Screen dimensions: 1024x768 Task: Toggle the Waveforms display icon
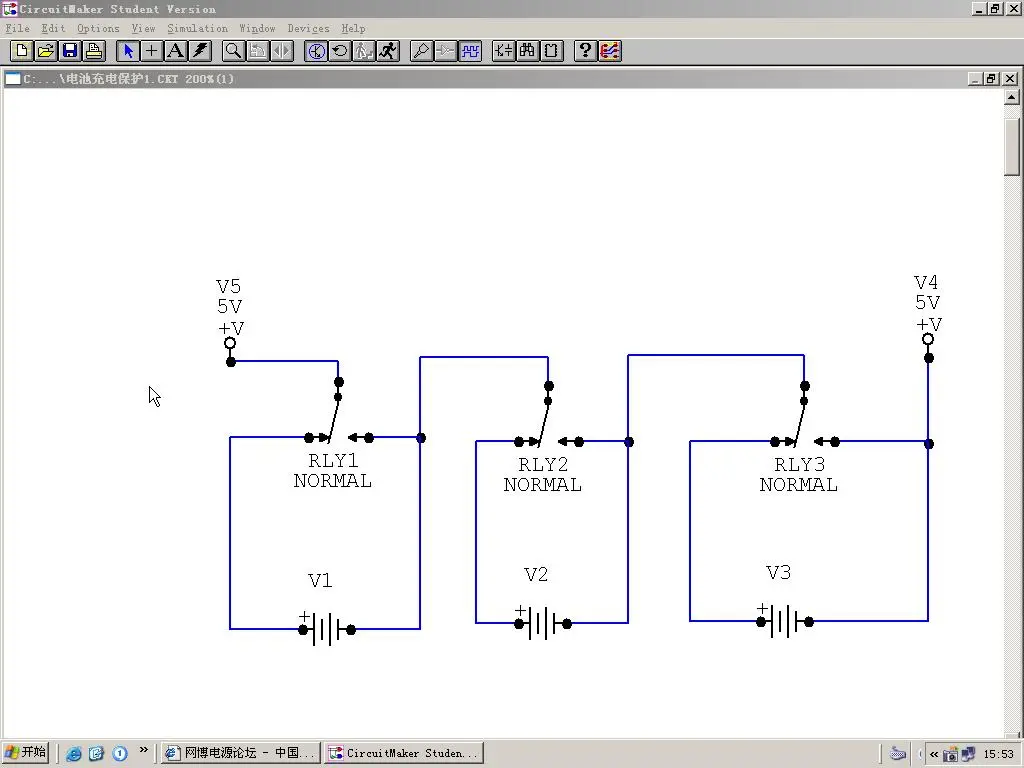(x=470, y=51)
